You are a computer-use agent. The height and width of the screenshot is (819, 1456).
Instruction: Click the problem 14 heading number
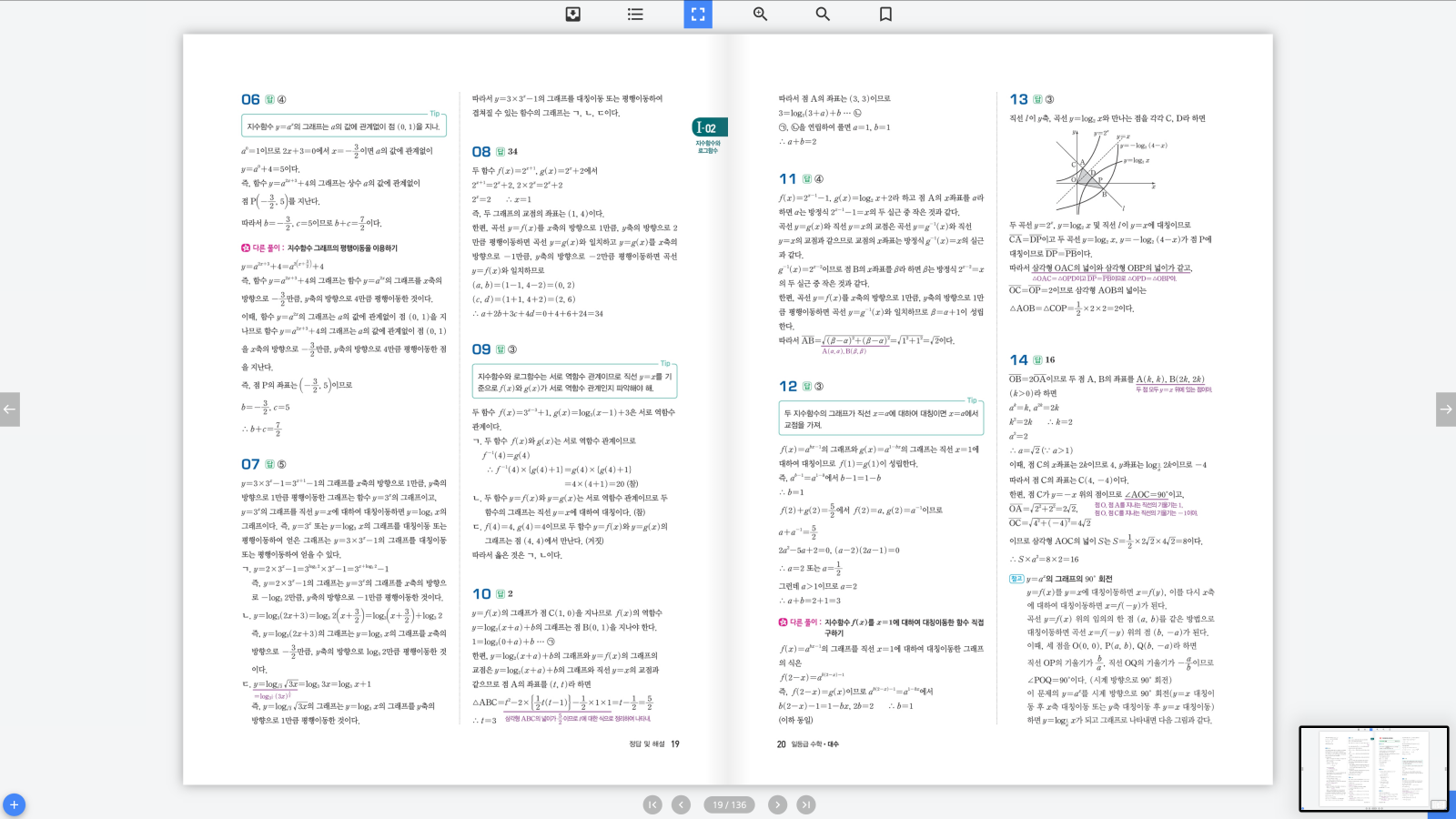tap(1018, 360)
